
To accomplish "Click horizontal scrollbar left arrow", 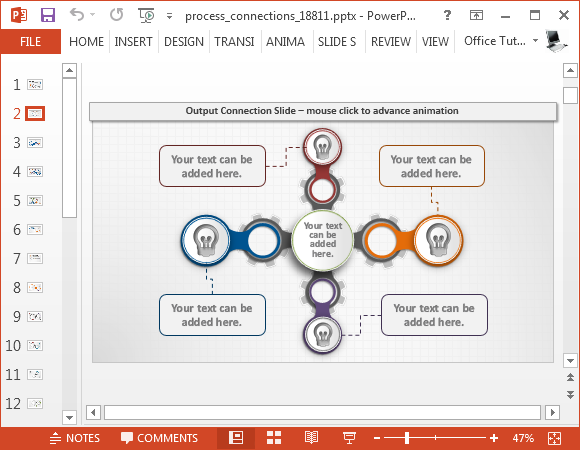I will pos(93,412).
